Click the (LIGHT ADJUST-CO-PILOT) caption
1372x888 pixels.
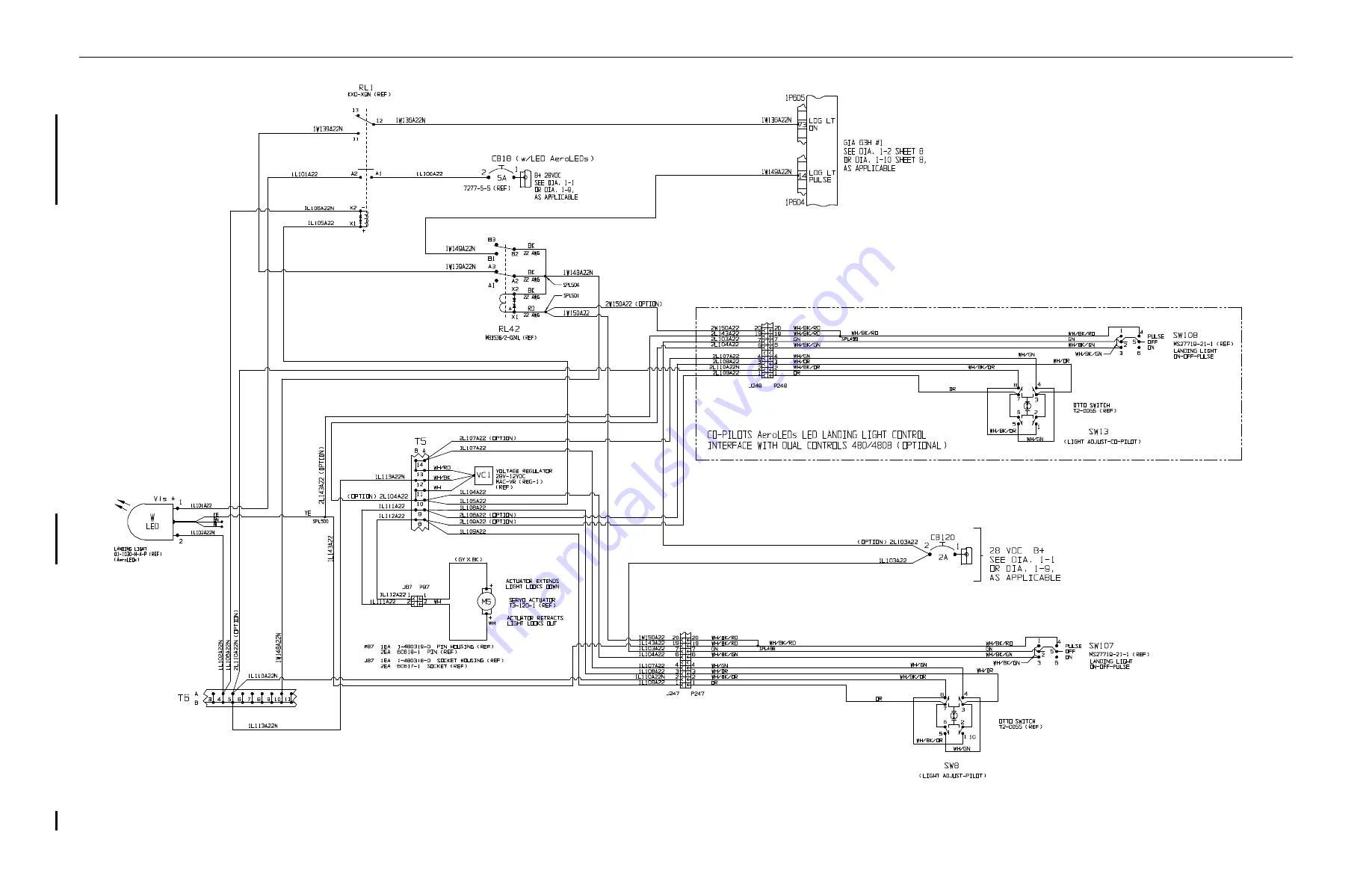pos(1102,442)
